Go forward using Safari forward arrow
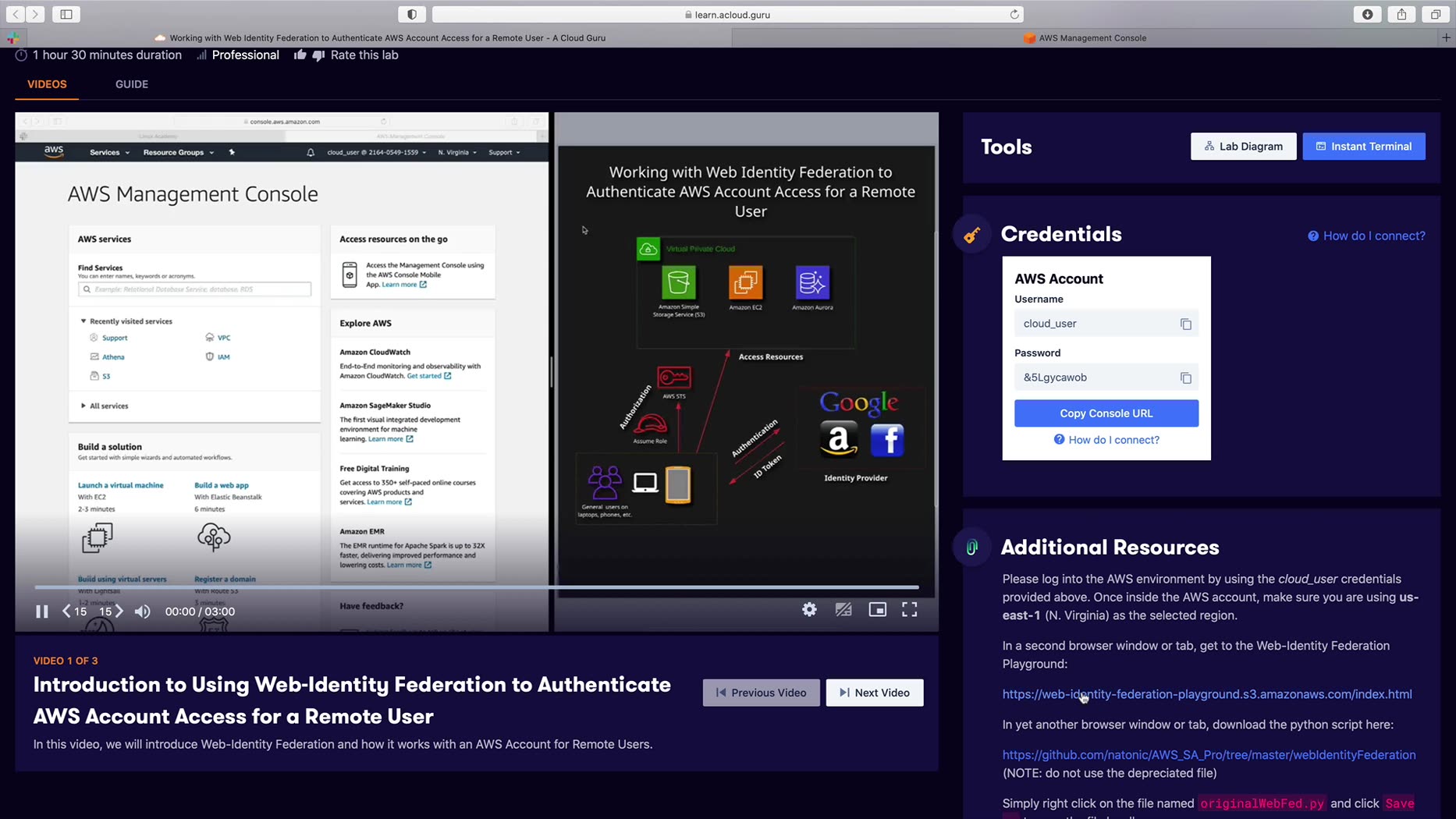The image size is (1456, 819). click(35, 14)
